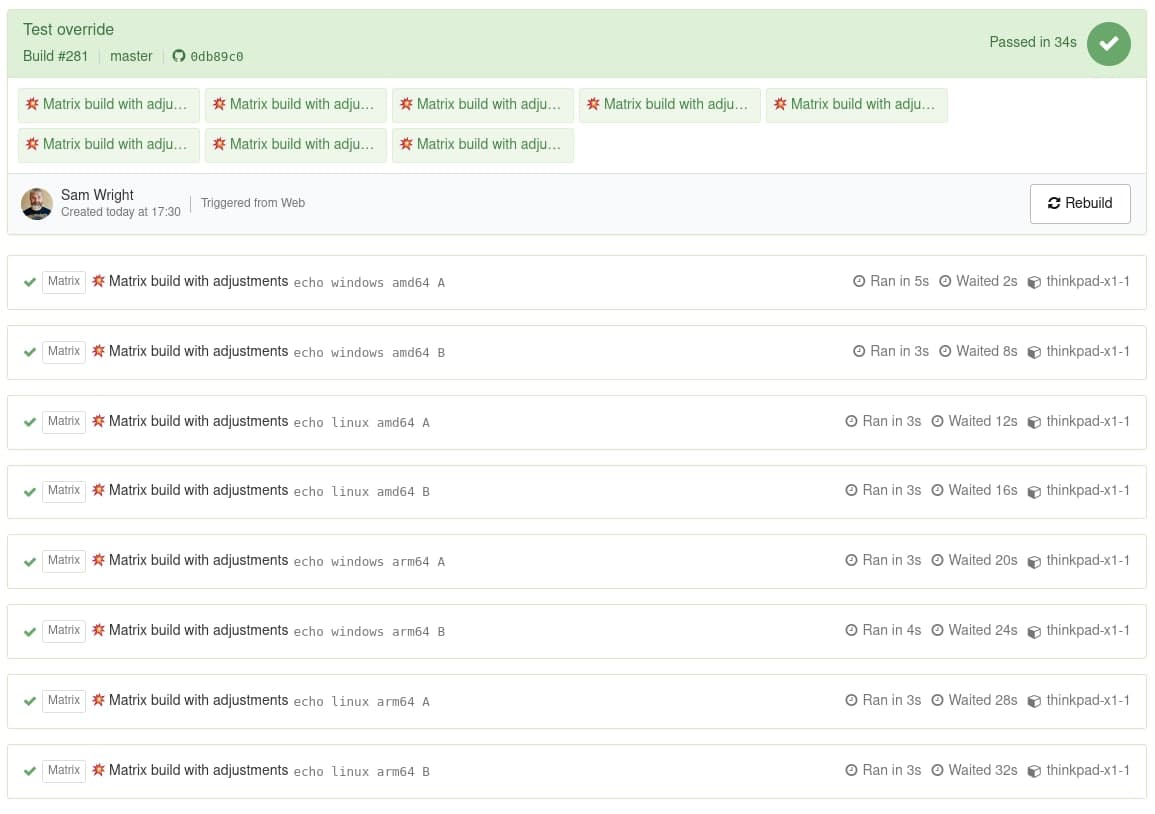Click the green check on linux amd64 B job row
This screenshot has height=814, width=1155.
tap(30, 491)
